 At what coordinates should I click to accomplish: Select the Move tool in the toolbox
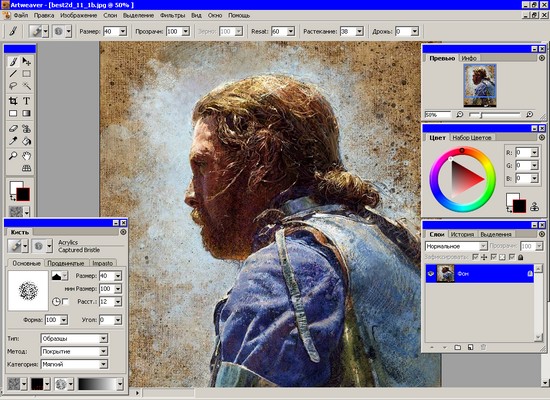[x=26, y=61]
